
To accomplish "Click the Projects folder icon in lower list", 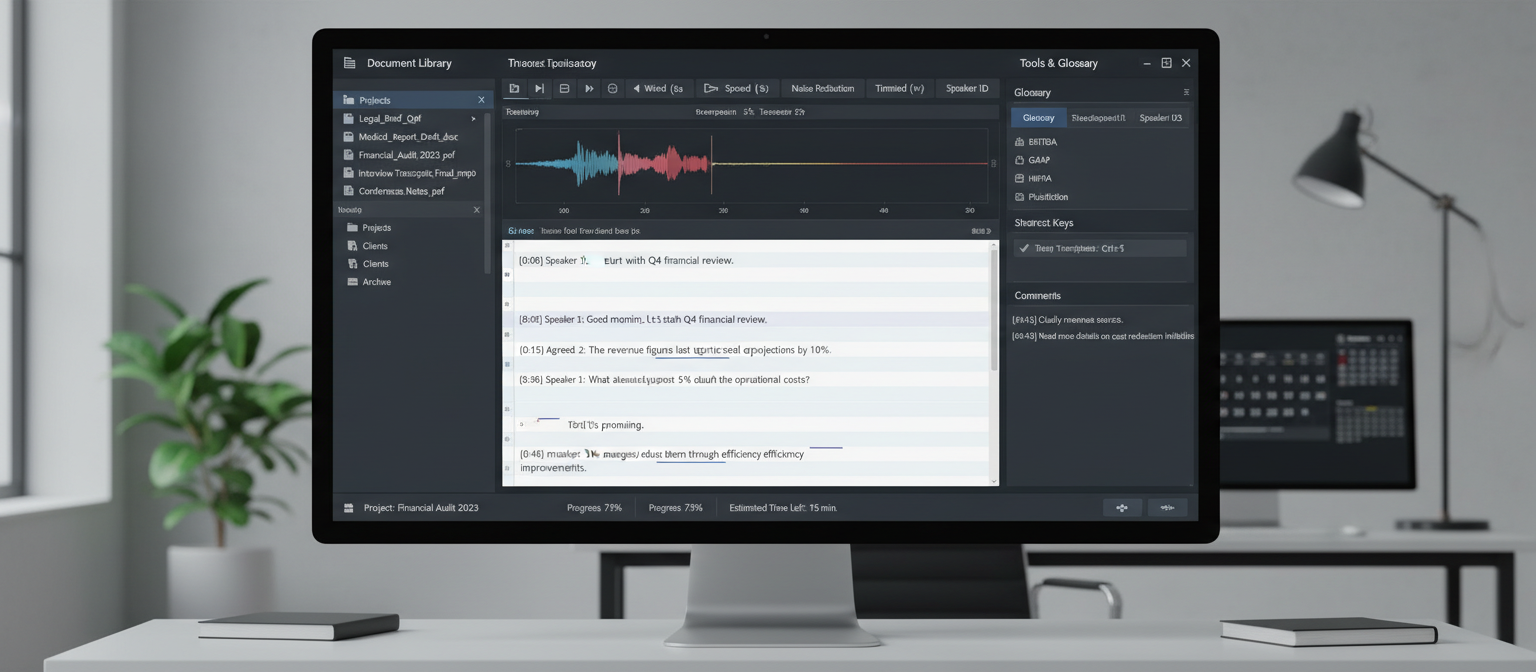I will click(352, 228).
